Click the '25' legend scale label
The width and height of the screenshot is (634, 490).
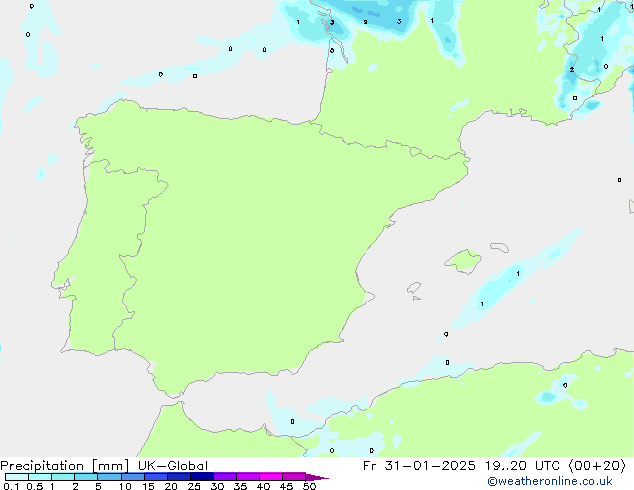point(194,486)
